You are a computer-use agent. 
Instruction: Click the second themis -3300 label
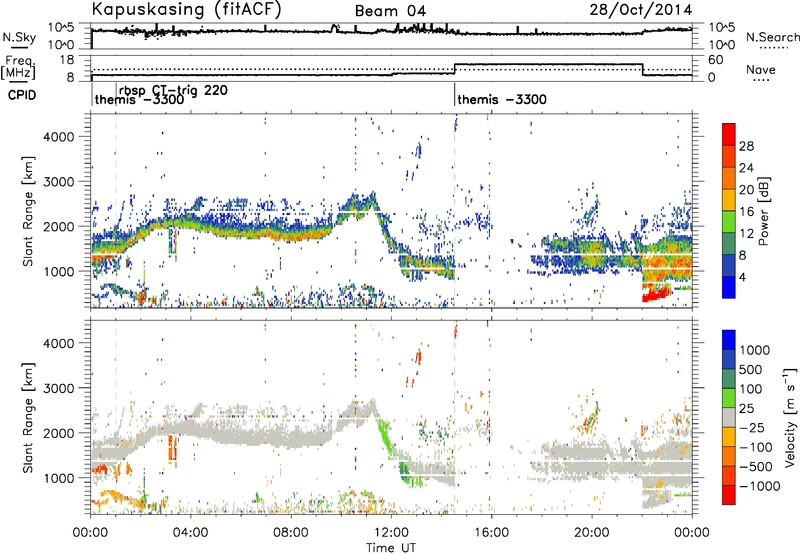(502, 99)
